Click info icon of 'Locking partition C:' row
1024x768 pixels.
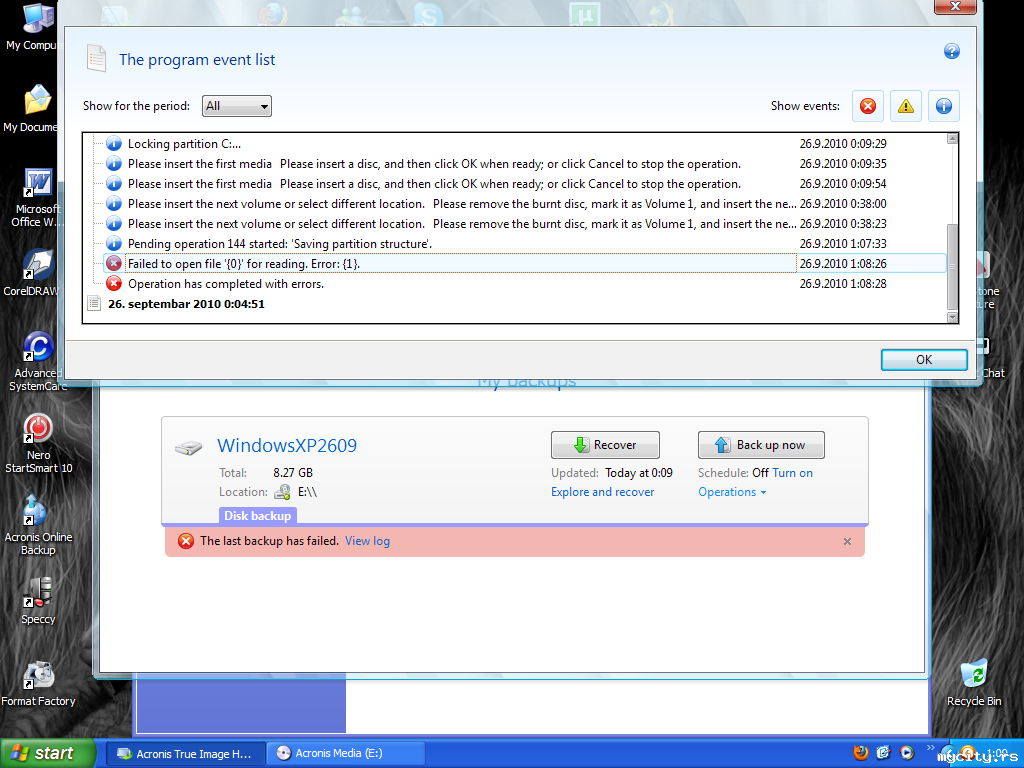[114, 144]
